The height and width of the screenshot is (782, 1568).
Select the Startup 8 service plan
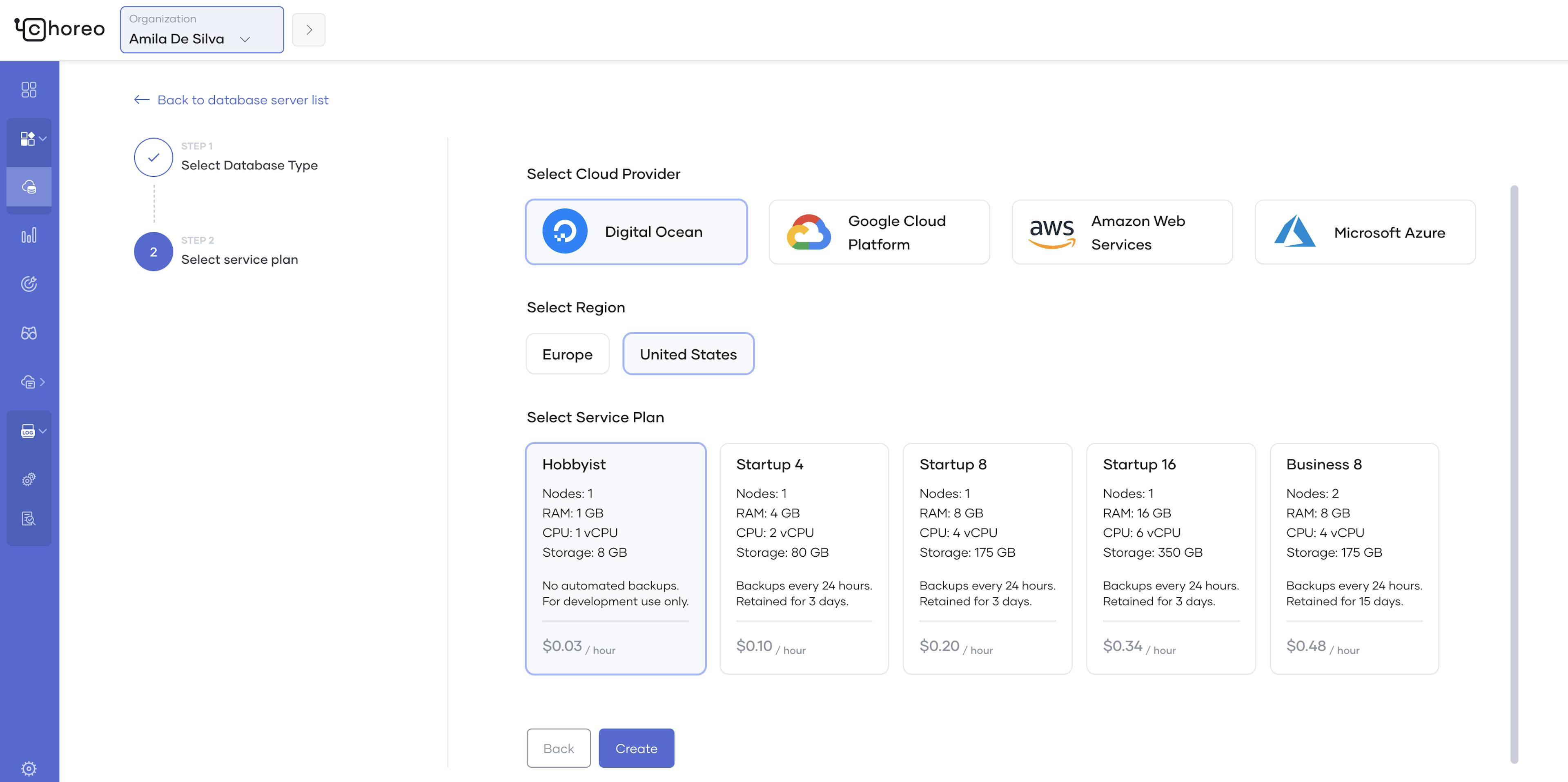coord(987,559)
